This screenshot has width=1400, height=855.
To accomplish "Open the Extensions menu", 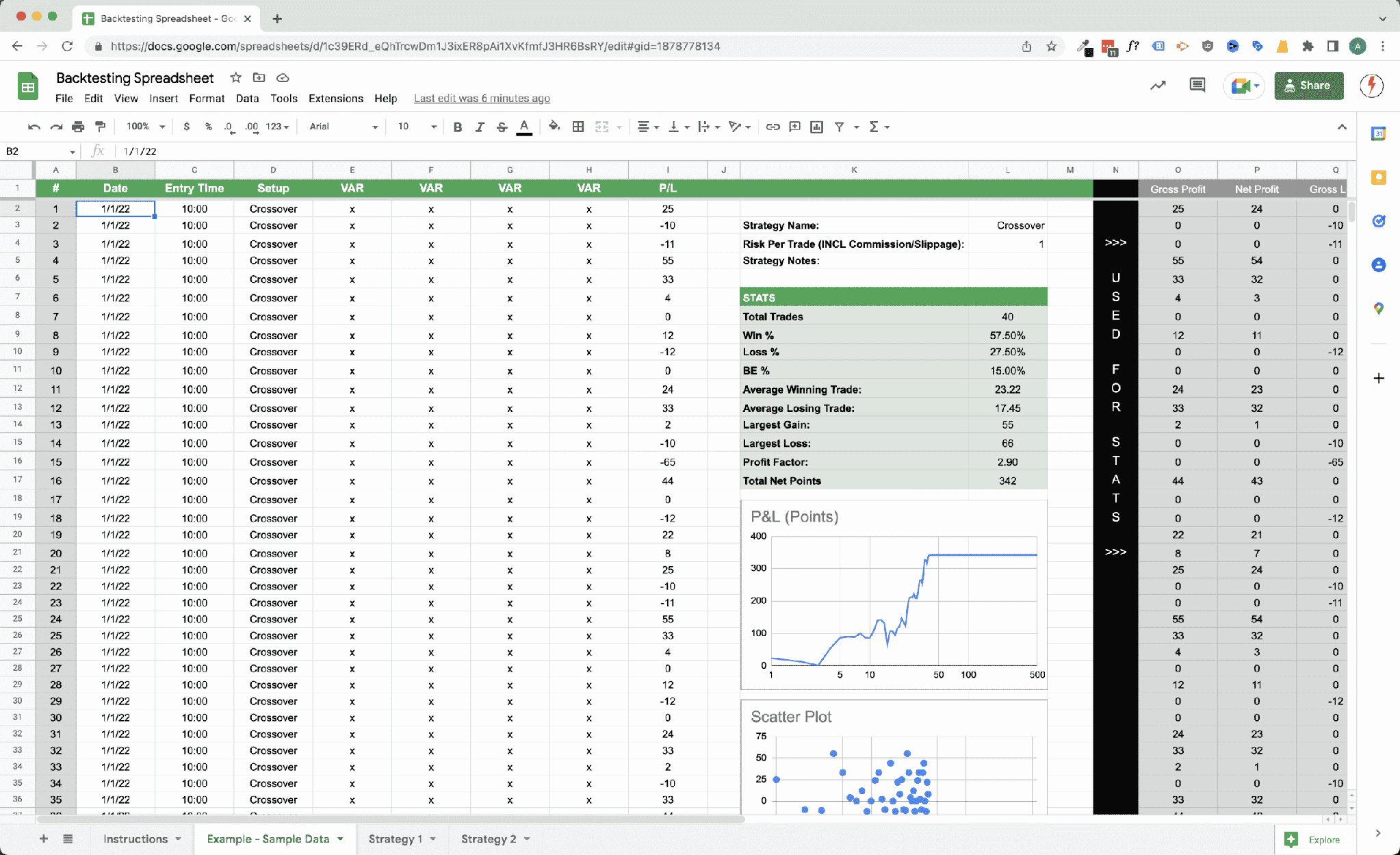I will tap(336, 99).
